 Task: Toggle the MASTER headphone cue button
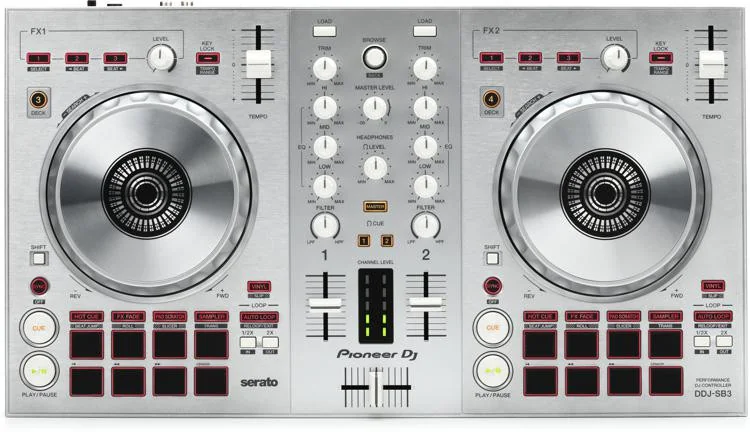click(374, 206)
